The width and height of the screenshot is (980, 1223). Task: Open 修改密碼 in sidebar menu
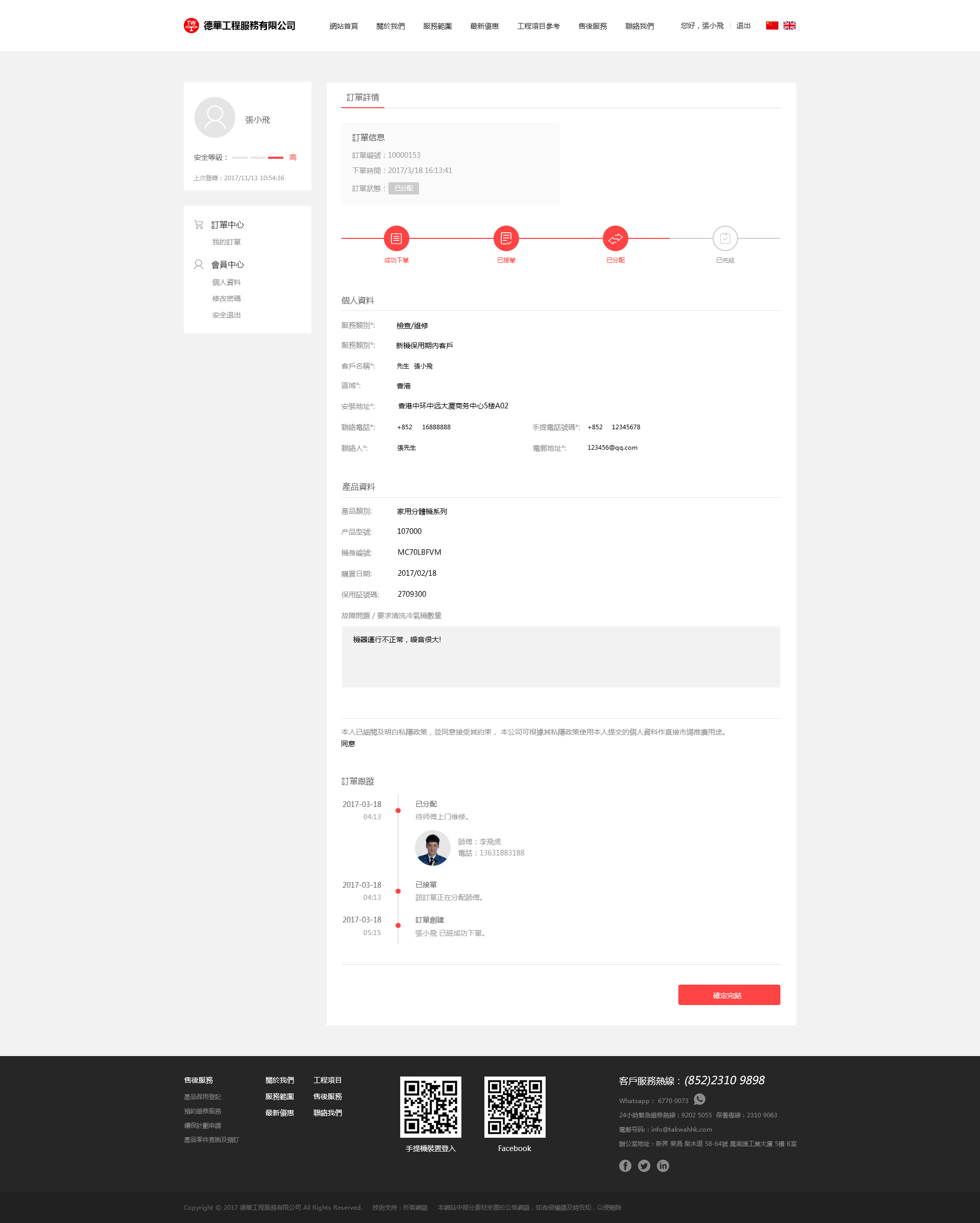pos(226,299)
